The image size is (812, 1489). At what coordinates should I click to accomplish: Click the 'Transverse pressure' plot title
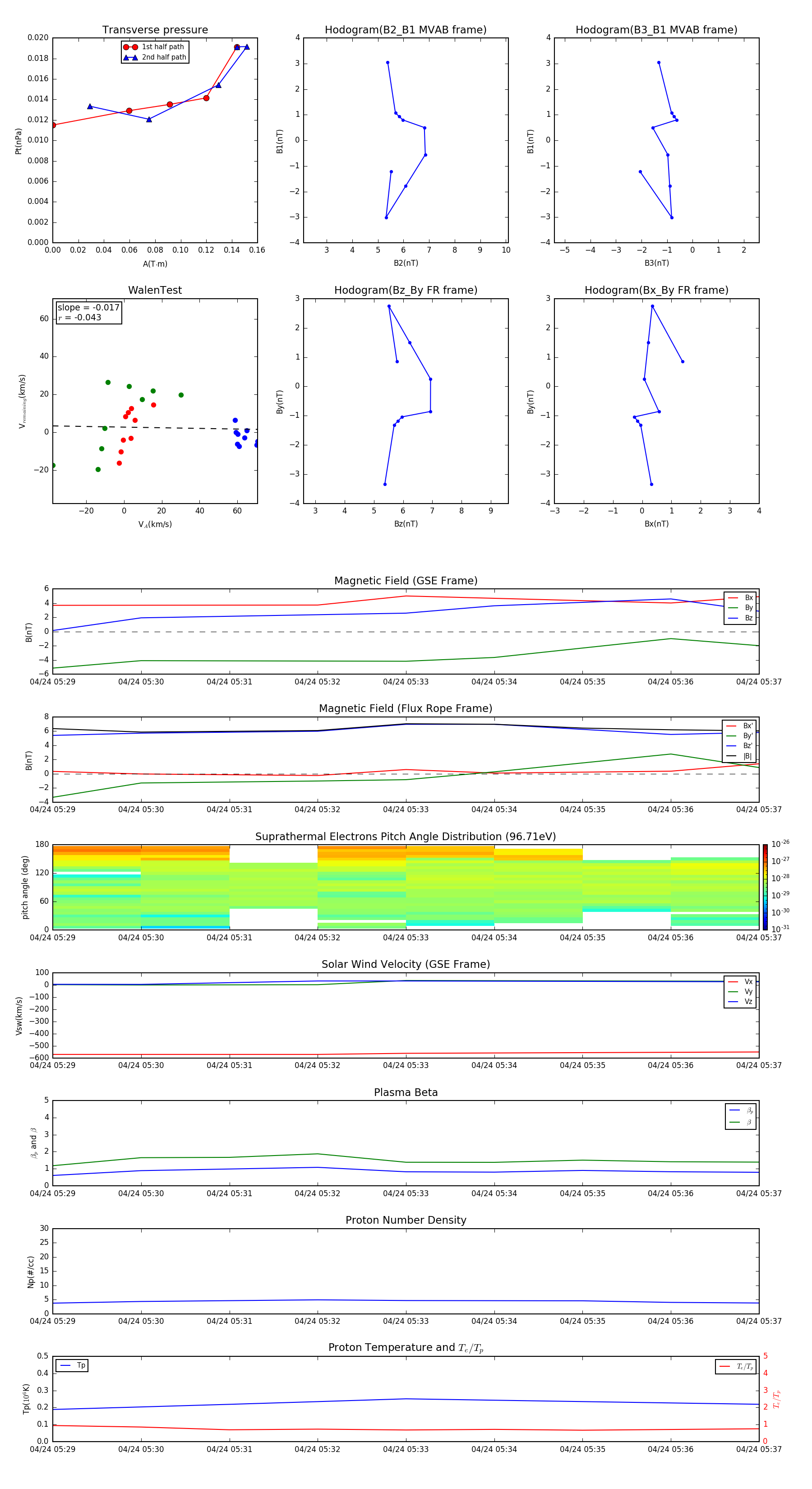click(155, 30)
